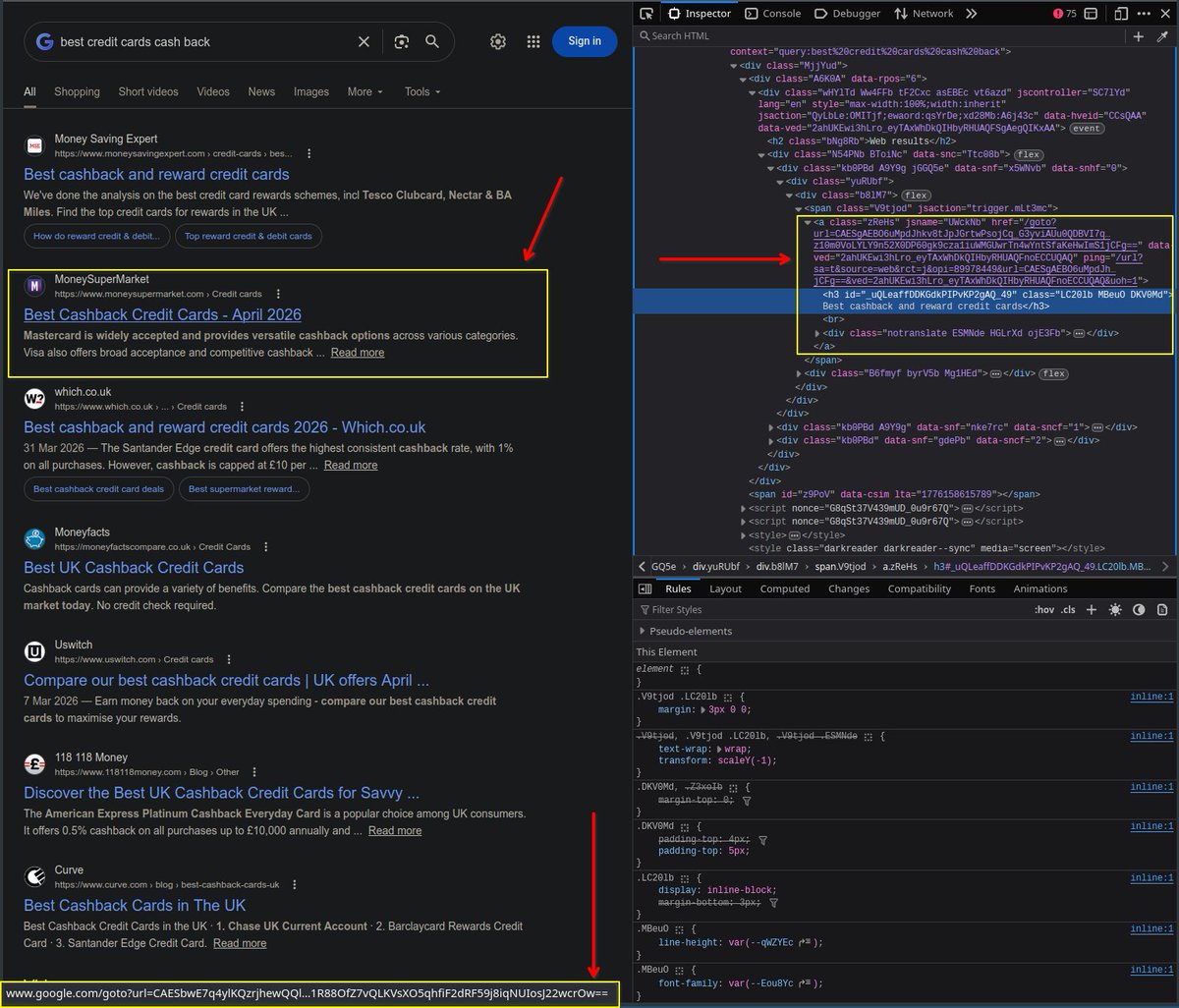Open Best cashback and reward credit cards link
This screenshot has height=1008, width=1179.
[156, 174]
